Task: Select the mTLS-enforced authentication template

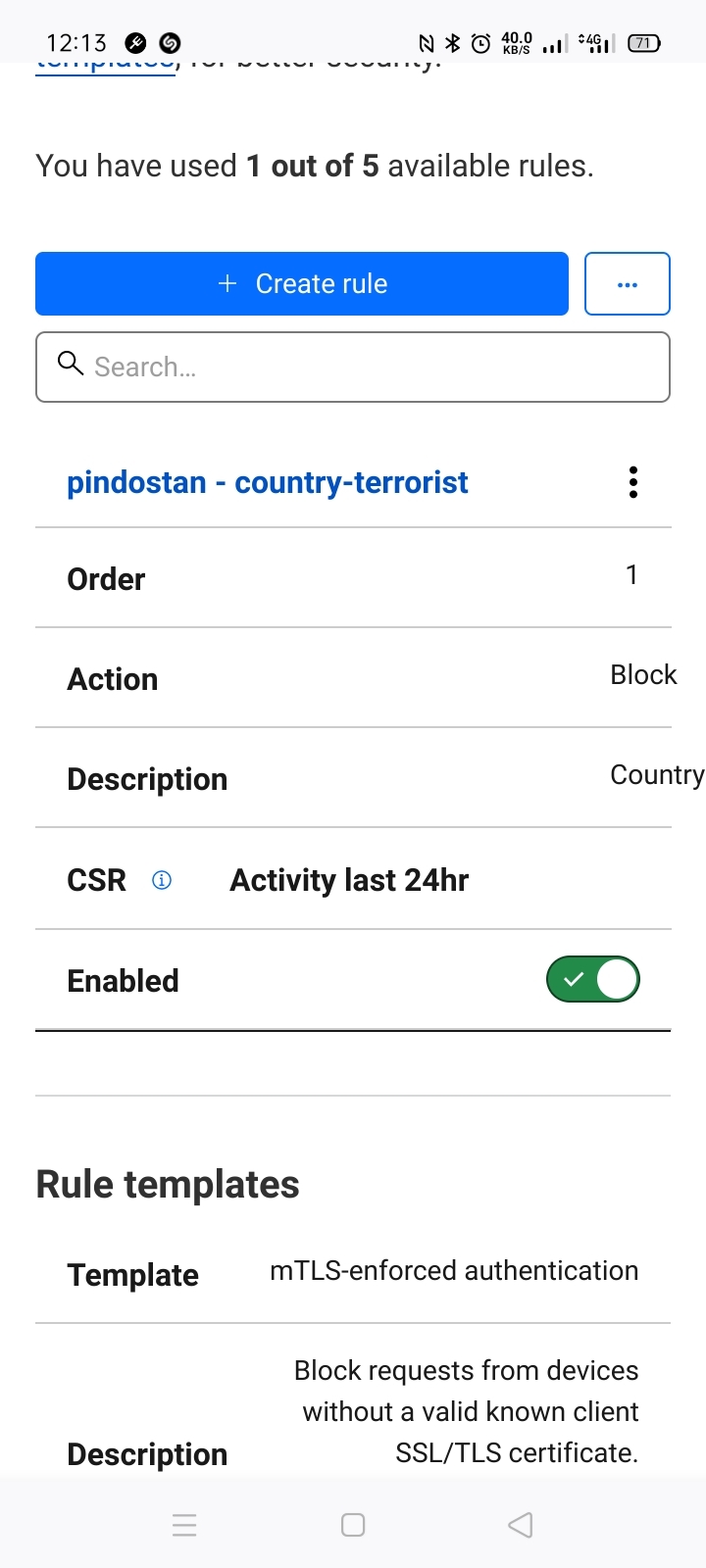Action: click(454, 1271)
